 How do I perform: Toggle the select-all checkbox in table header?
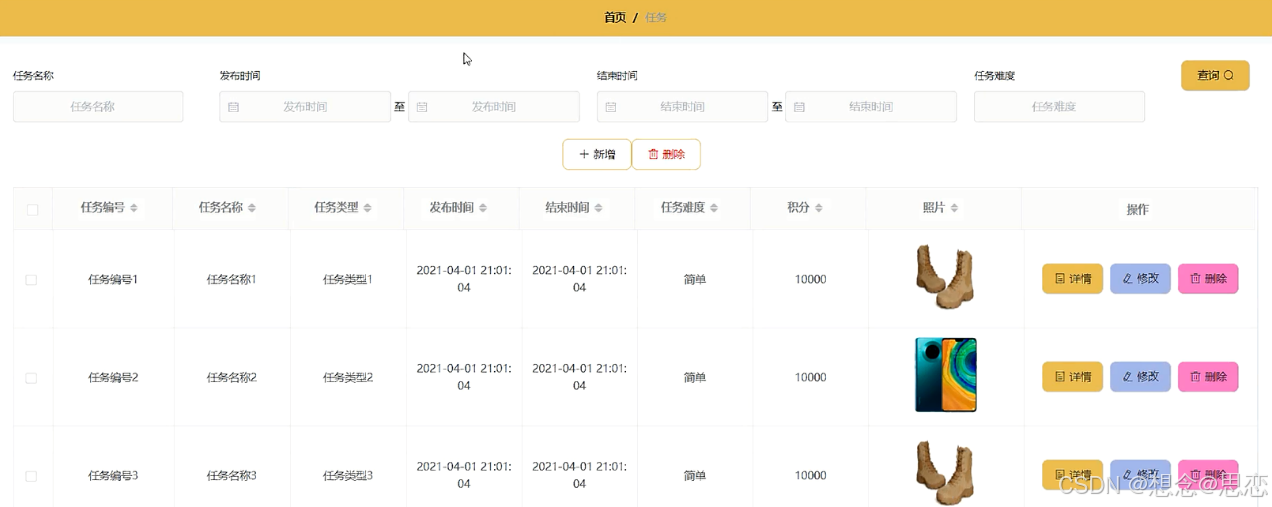click(32, 210)
